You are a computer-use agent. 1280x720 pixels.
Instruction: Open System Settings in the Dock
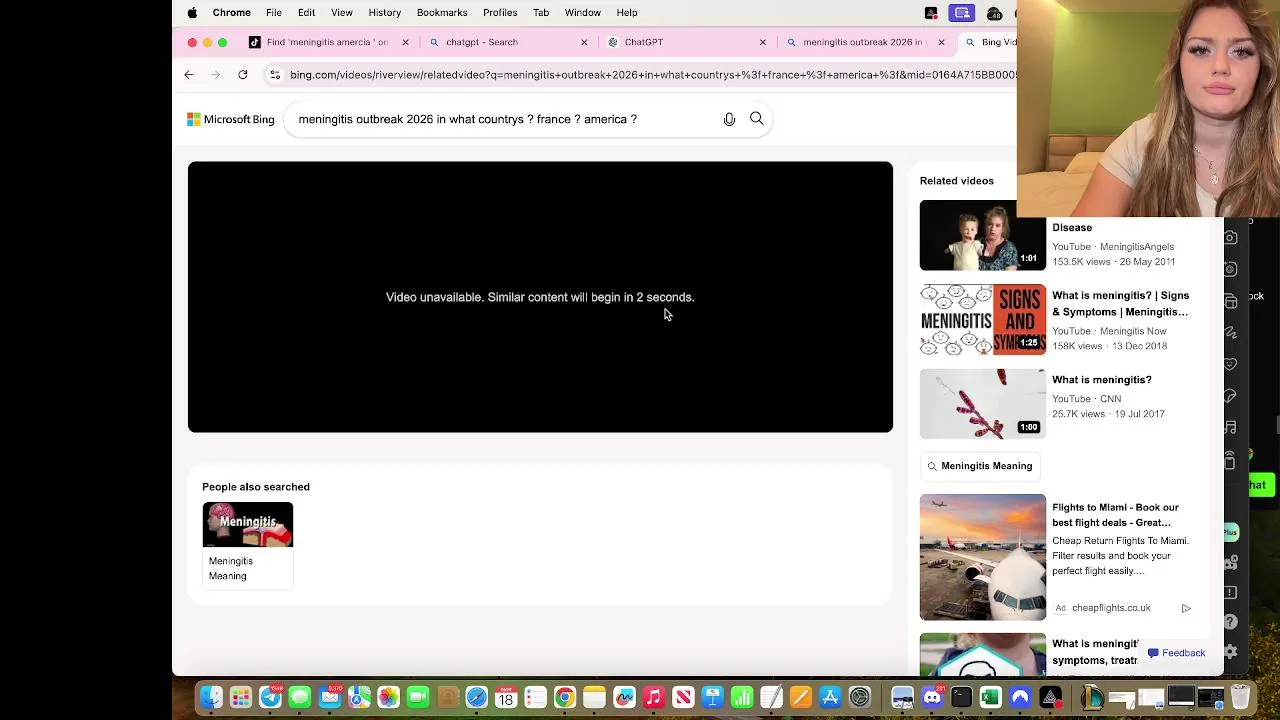pos(860,697)
